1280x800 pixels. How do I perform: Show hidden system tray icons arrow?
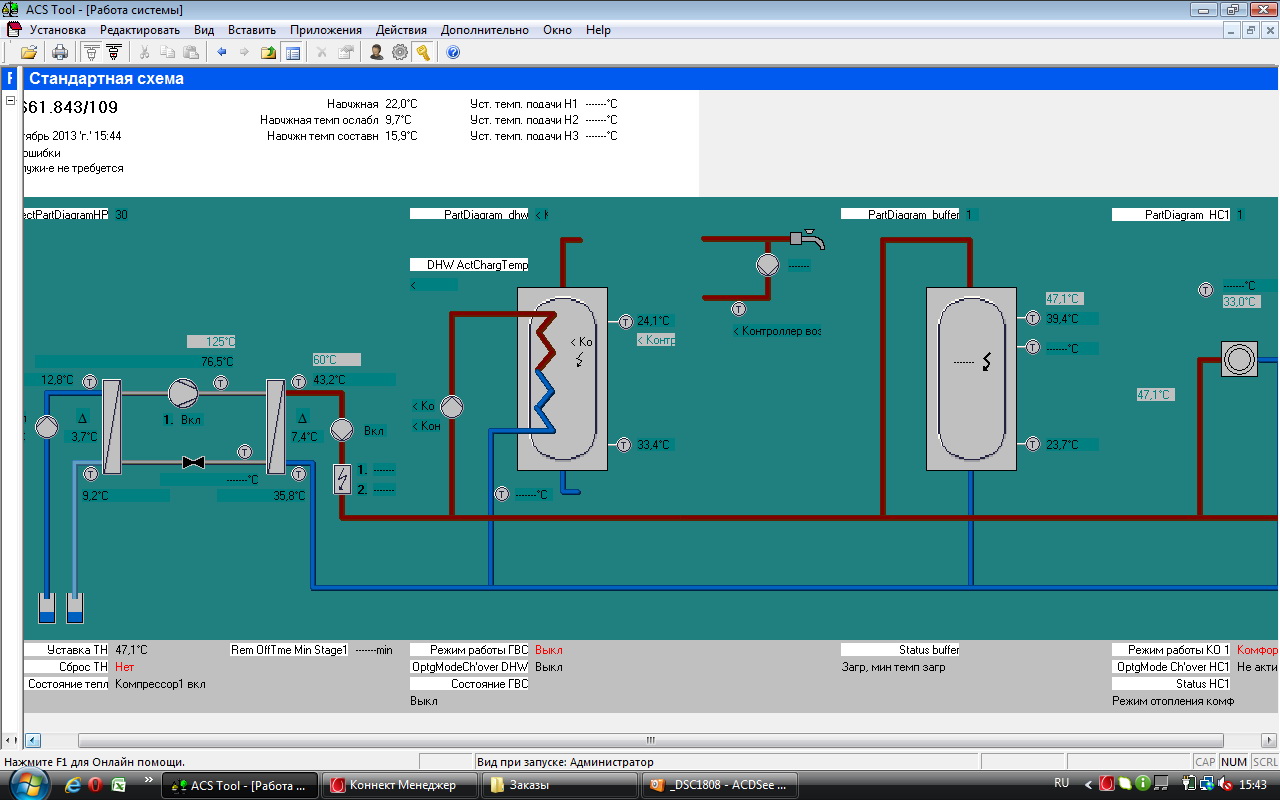1088,785
